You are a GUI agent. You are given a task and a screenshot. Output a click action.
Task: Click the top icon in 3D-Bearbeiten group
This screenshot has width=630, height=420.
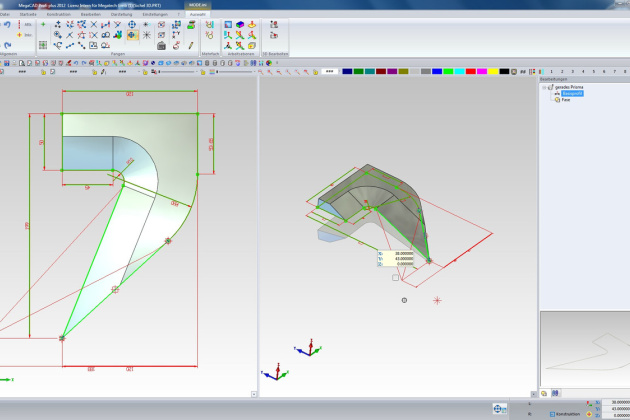[273, 25]
